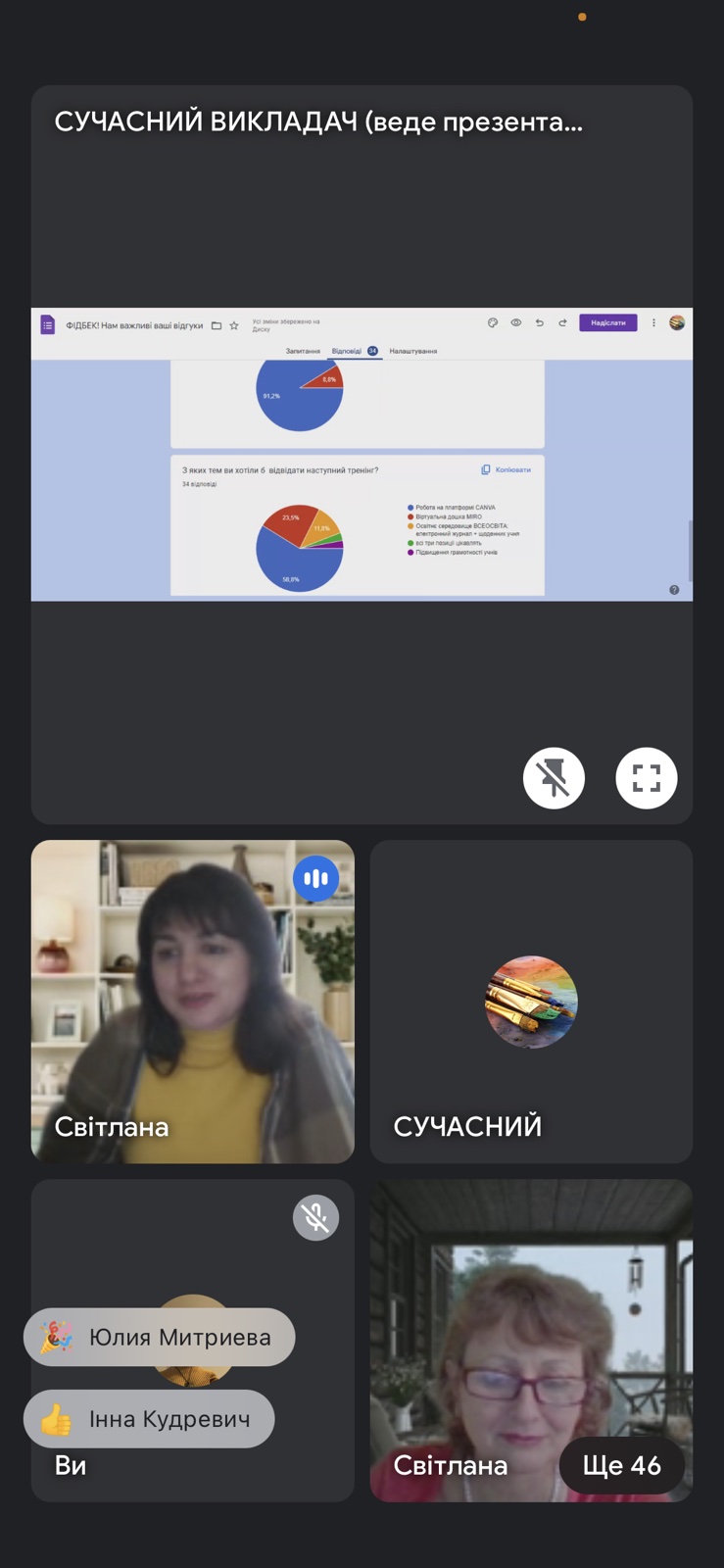This screenshot has height=1568, width=724.
Task: Open presentation in fullscreen view
Action: coord(646,778)
